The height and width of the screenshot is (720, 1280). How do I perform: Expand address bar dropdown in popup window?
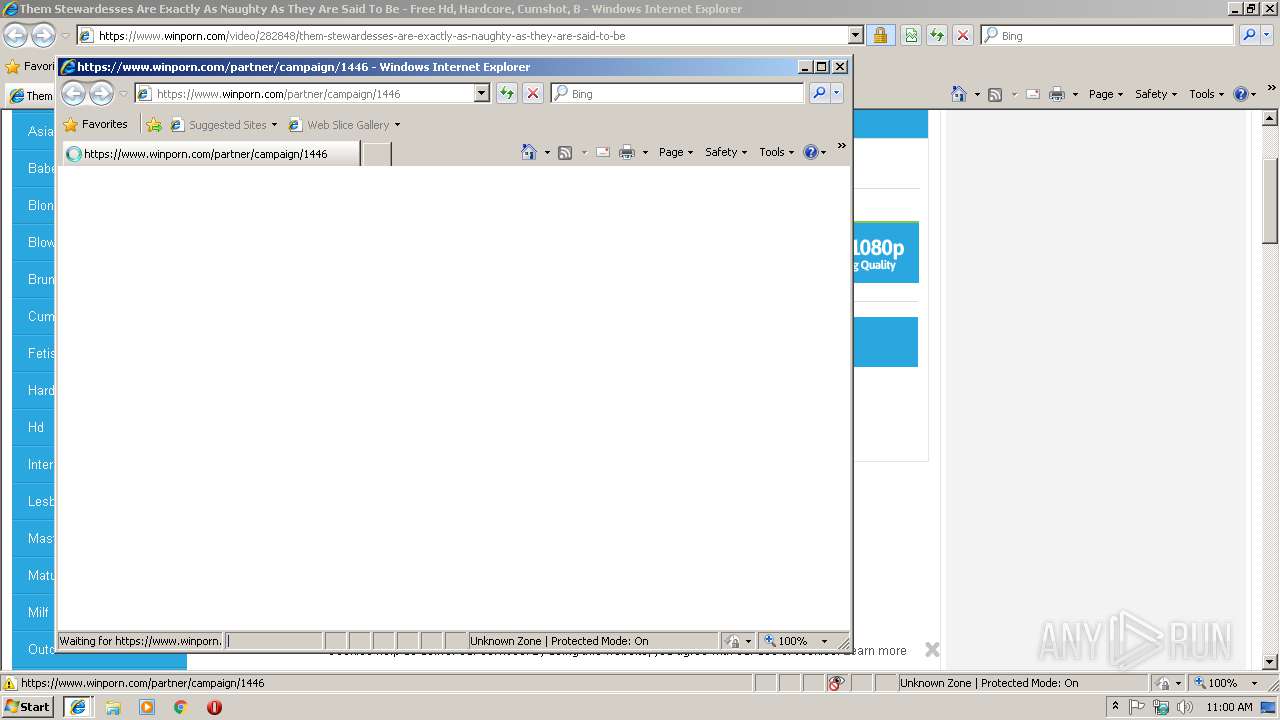482,93
